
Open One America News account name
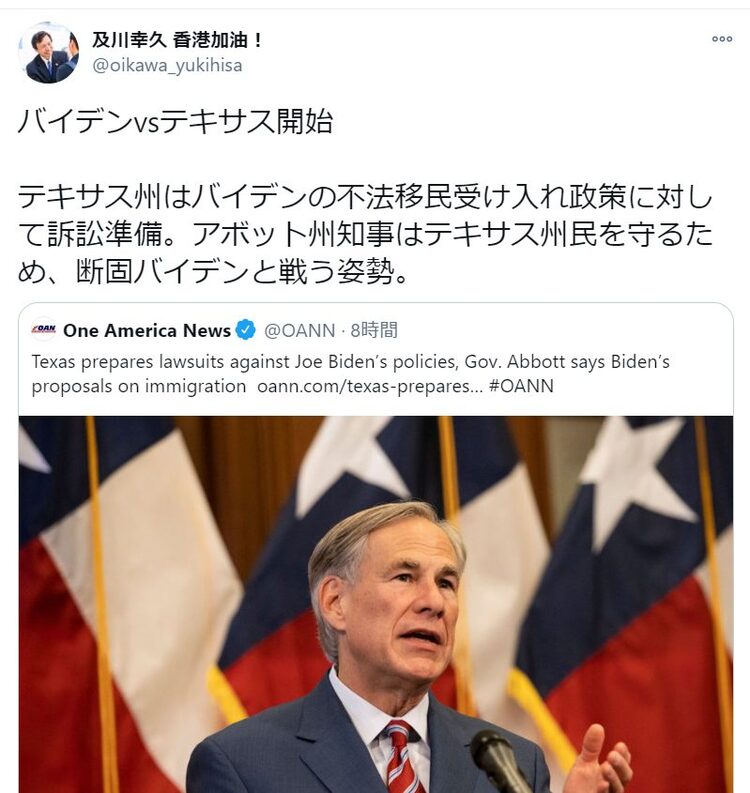coord(147,330)
